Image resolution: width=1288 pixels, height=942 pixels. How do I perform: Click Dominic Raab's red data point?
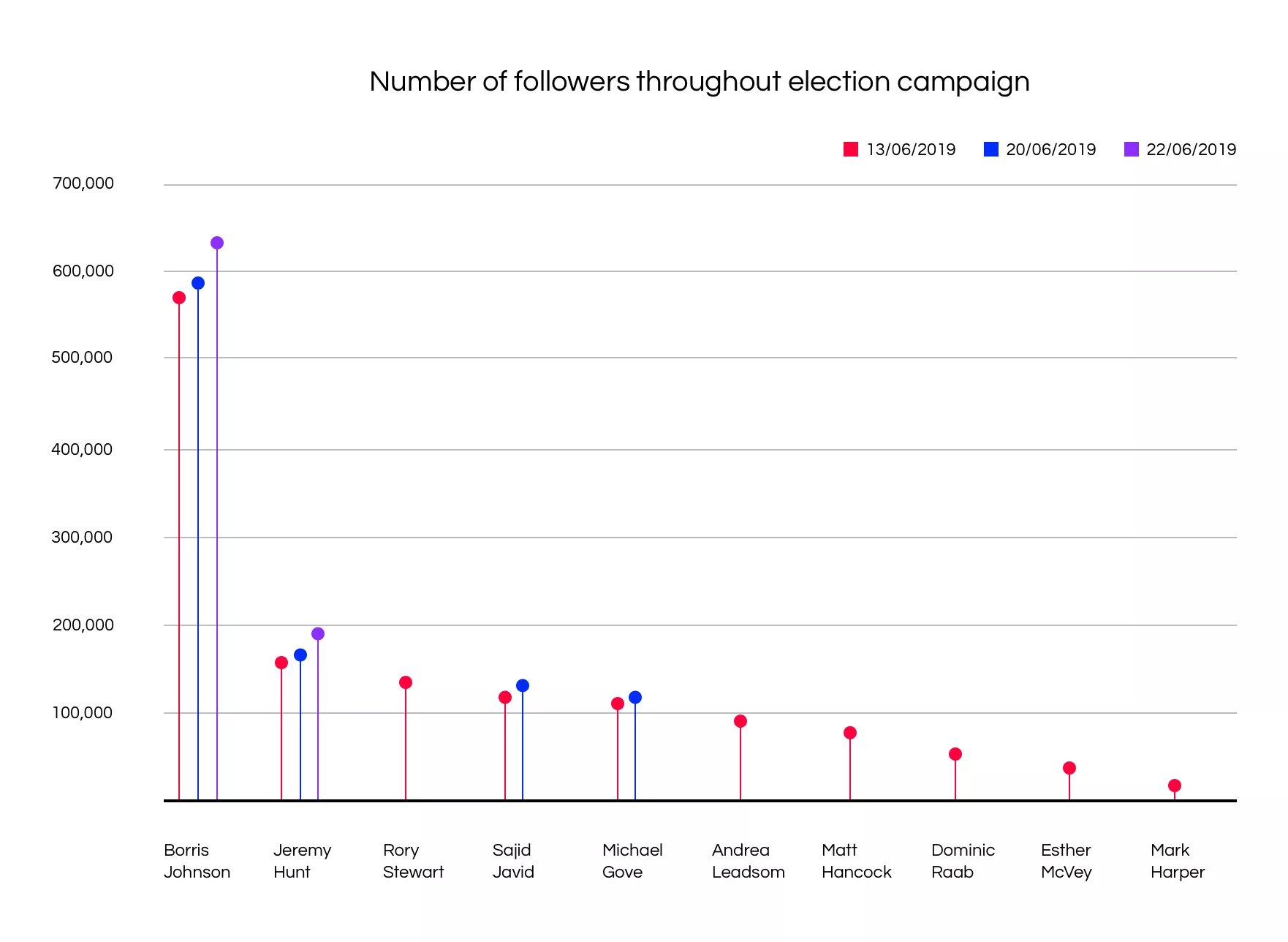click(x=955, y=754)
